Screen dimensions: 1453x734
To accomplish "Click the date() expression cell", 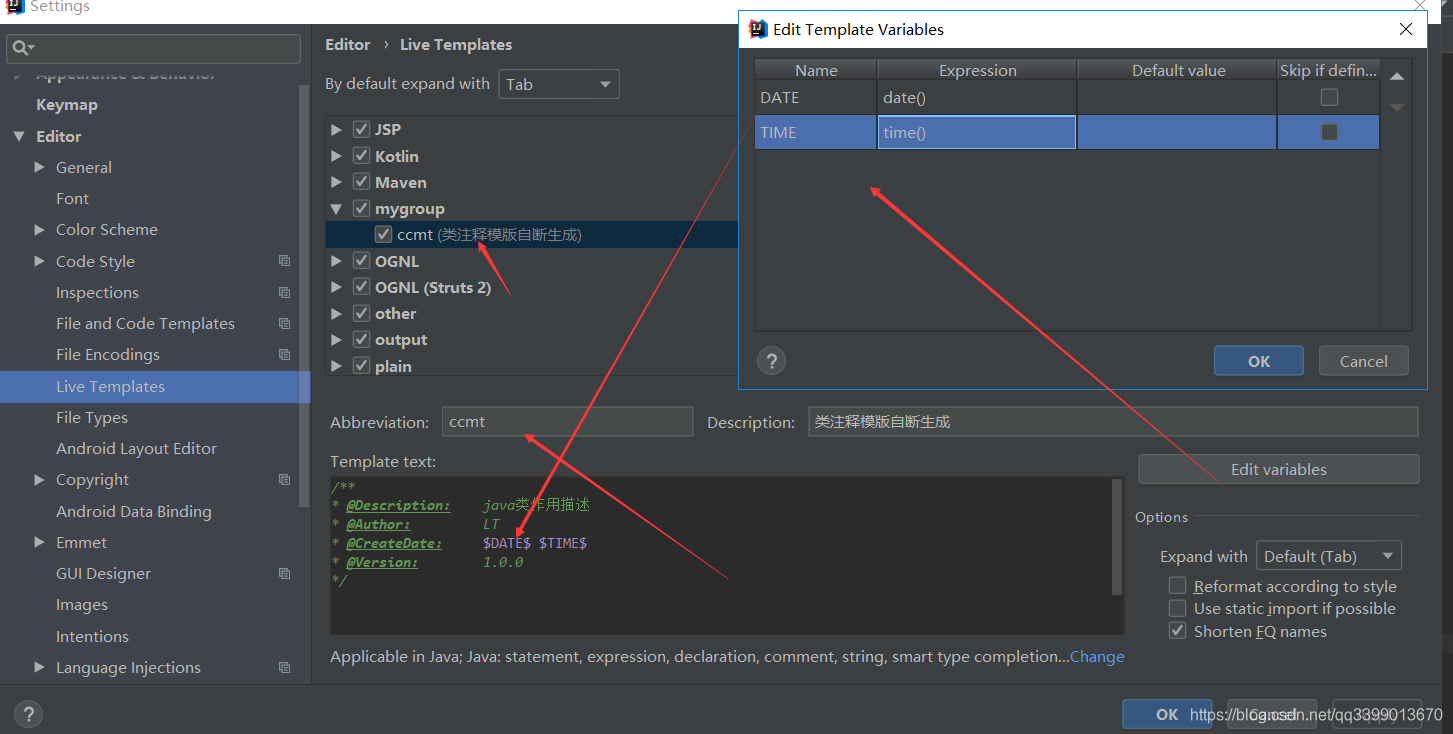I will (x=977, y=97).
